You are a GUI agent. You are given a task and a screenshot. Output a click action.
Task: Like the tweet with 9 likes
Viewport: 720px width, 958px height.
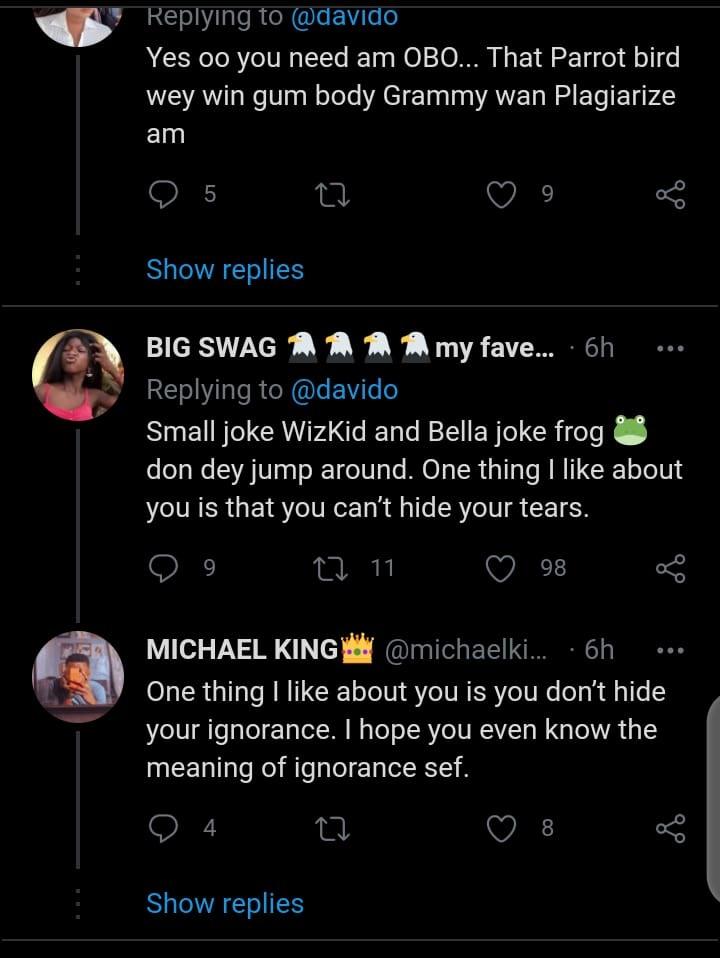pos(501,194)
